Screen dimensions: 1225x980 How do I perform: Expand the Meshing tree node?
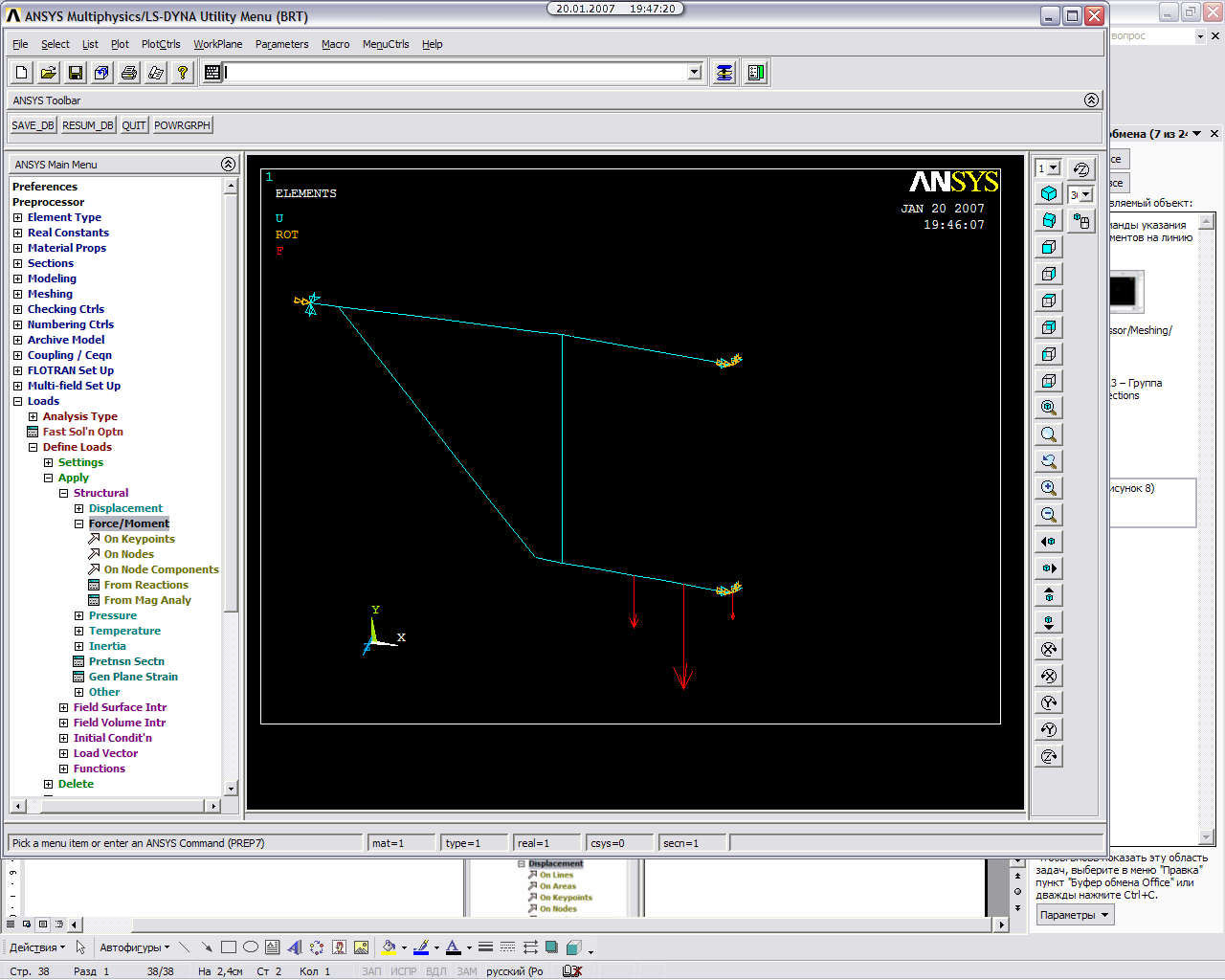coord(17,294)
